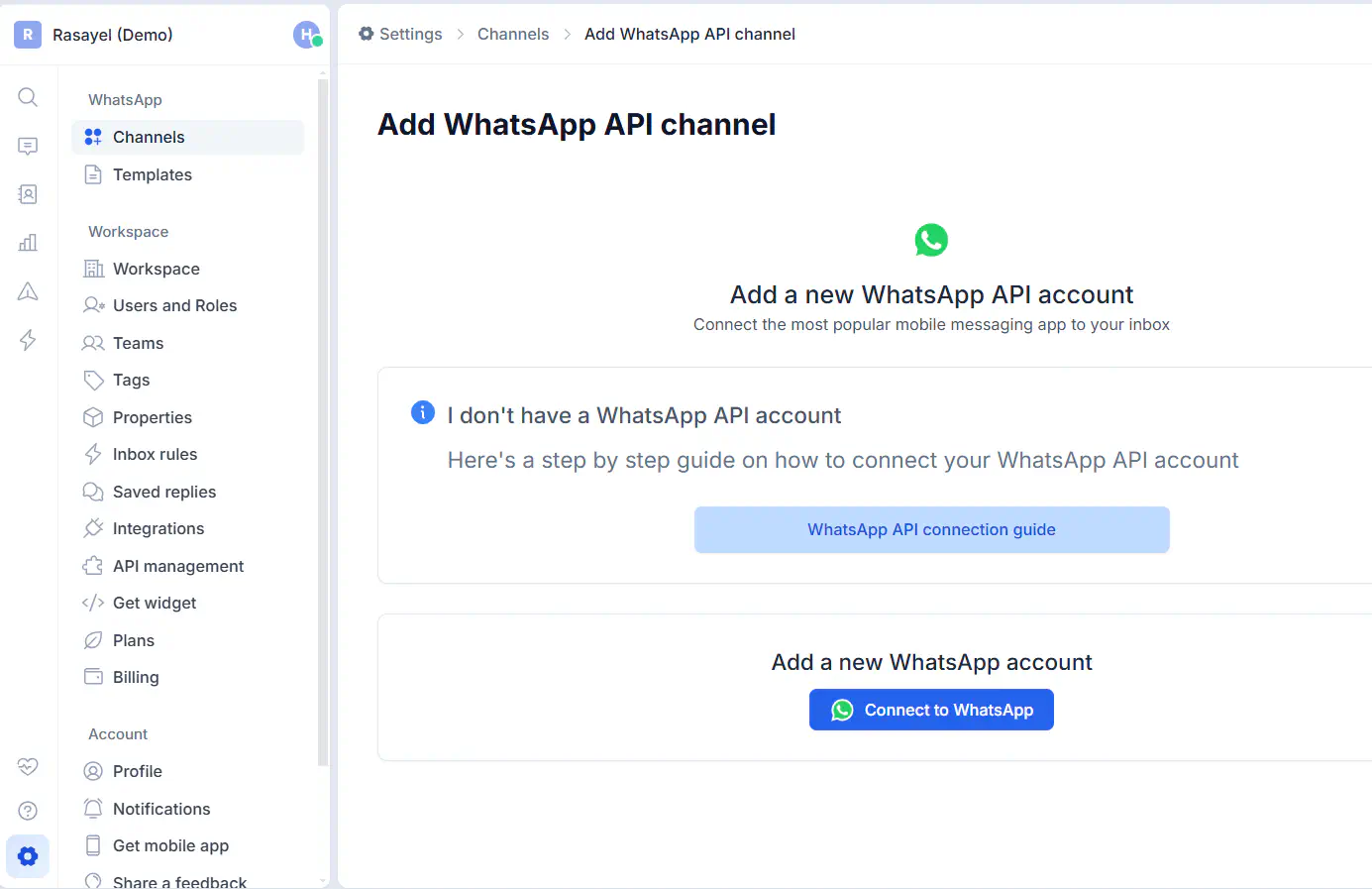The image size is (1372, 889).
Task: Open the help question mark icon
Action: (x=28, y=811)
